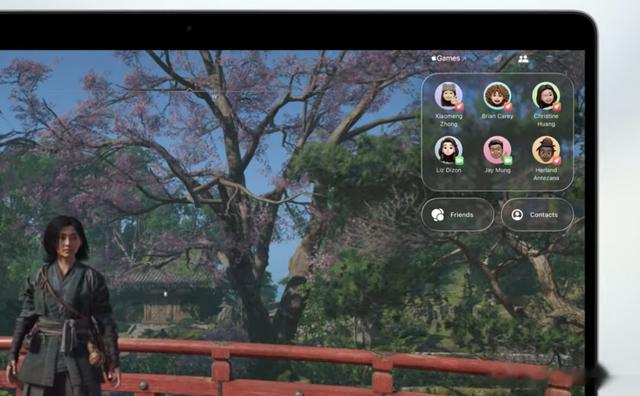Viewport: 640px width, 396px height.
Task: Choose Xiaomeng Zhong's avatar
Action: pyautogui.click(x=448, y=96)
